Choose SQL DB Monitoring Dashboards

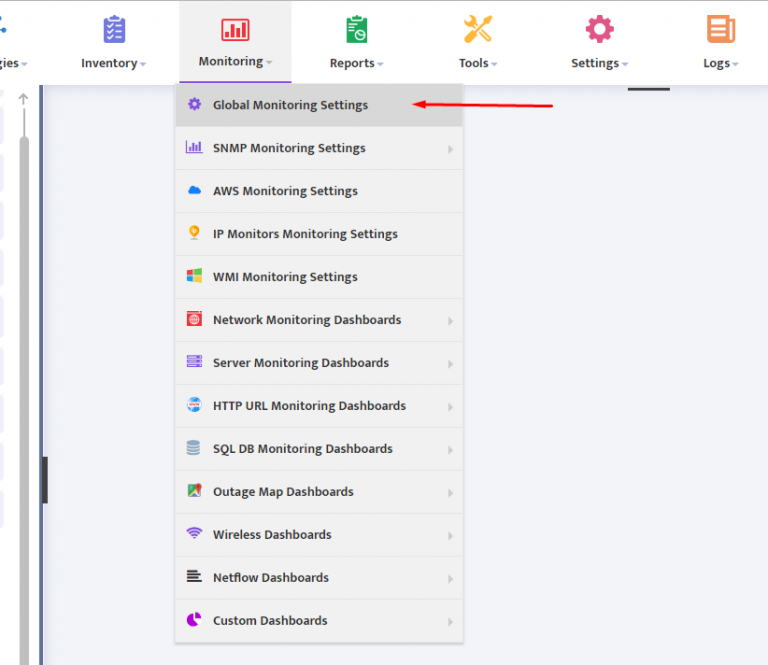coord(302,449)
